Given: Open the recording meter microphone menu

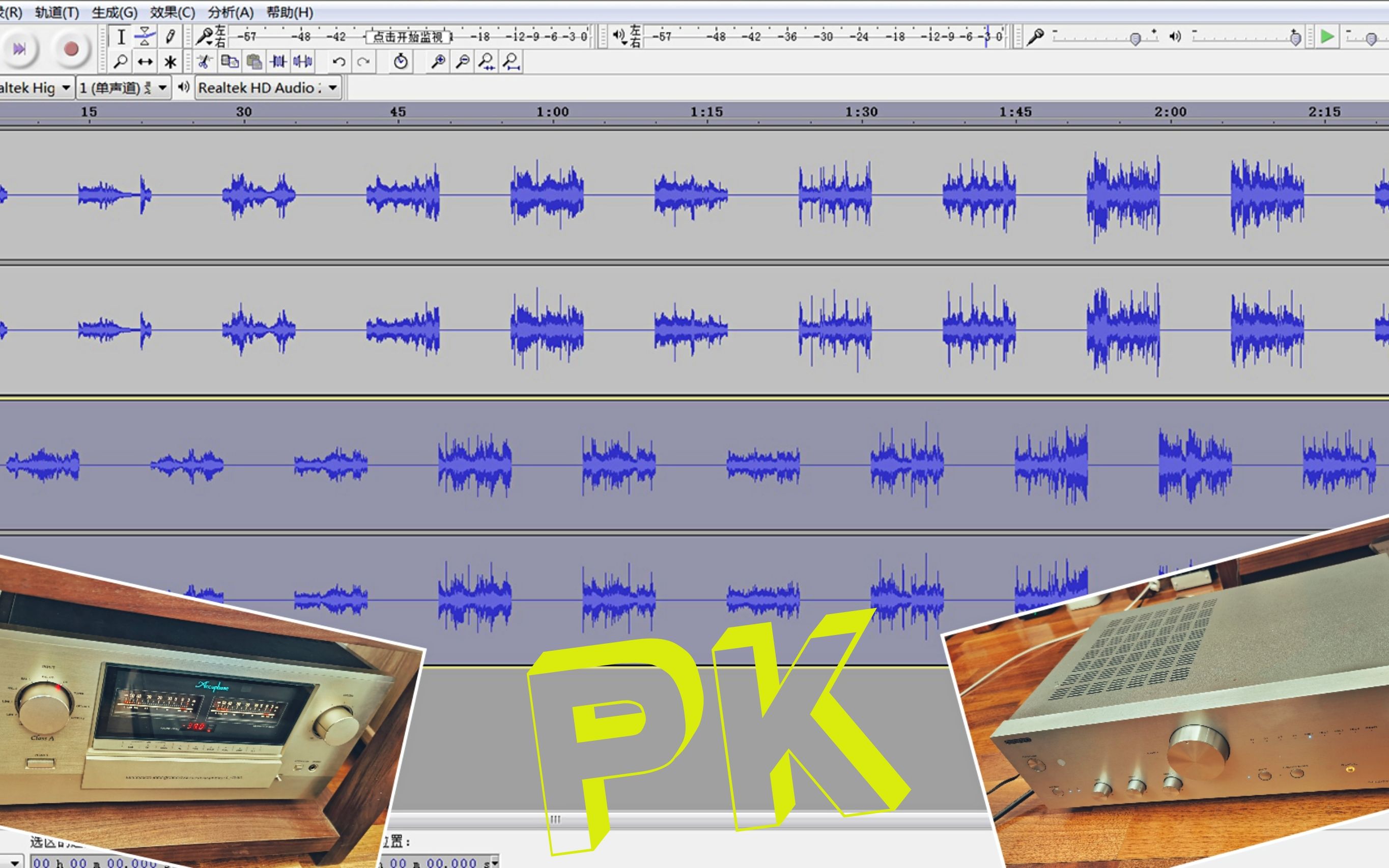Looking at the screenshot, I should [205, 36].
